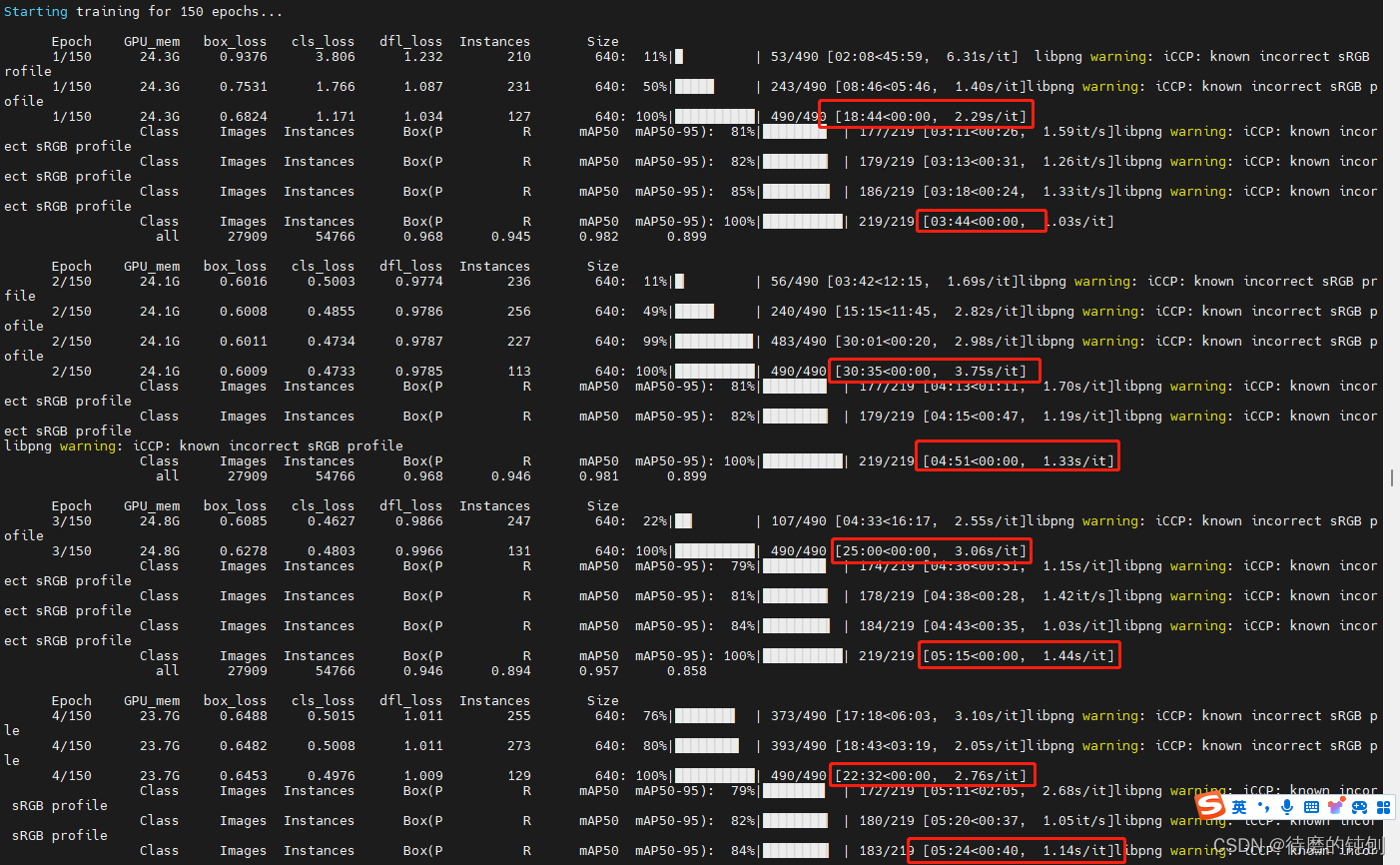Click mAP50-95 result 0.858
This screenshot has width=1400, height=865.
click(686, 671)
